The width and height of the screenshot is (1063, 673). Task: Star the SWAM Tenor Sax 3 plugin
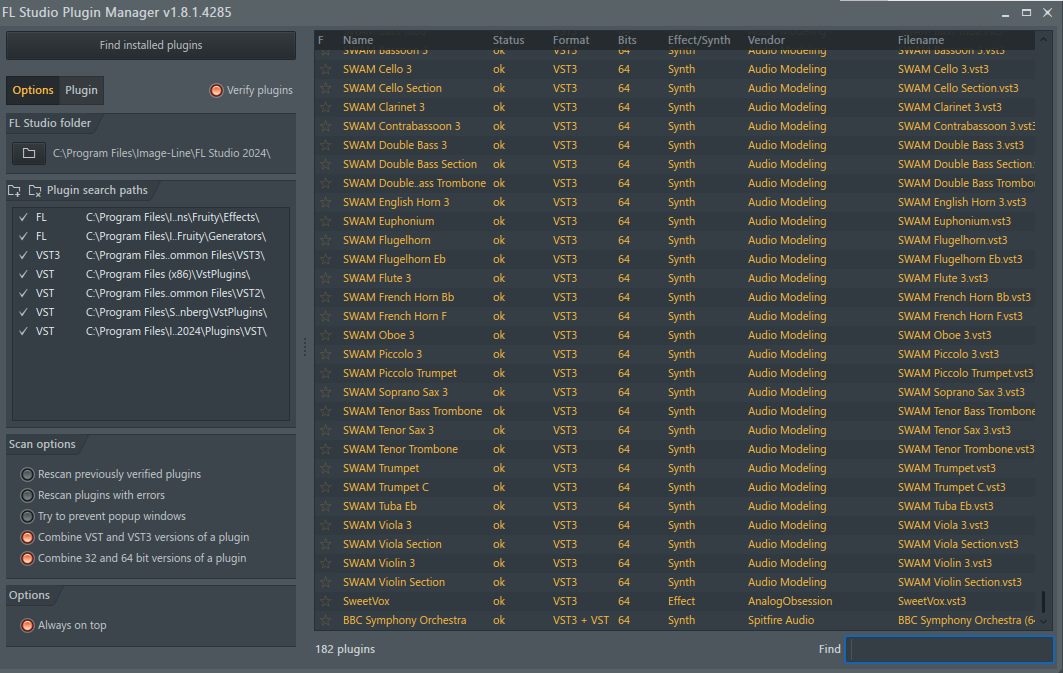326,430
